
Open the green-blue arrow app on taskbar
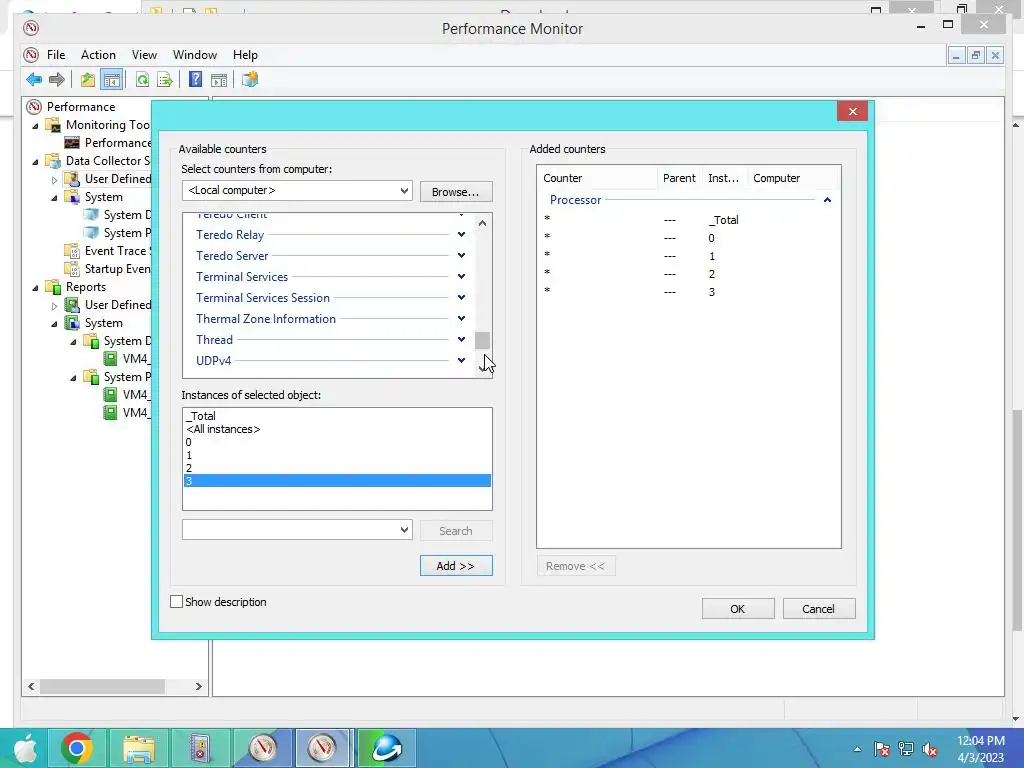387,748
